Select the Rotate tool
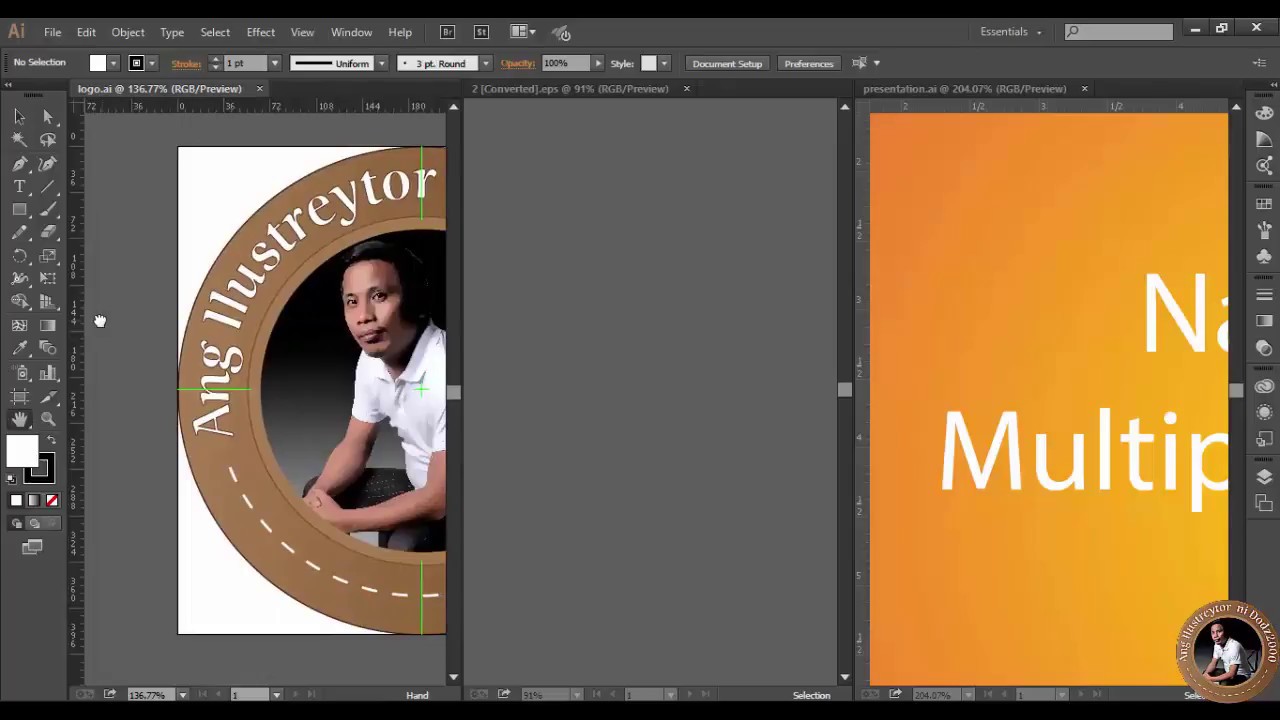Image resolution: width=1280 pixels, height=720 pixels. tap(20, 256)
